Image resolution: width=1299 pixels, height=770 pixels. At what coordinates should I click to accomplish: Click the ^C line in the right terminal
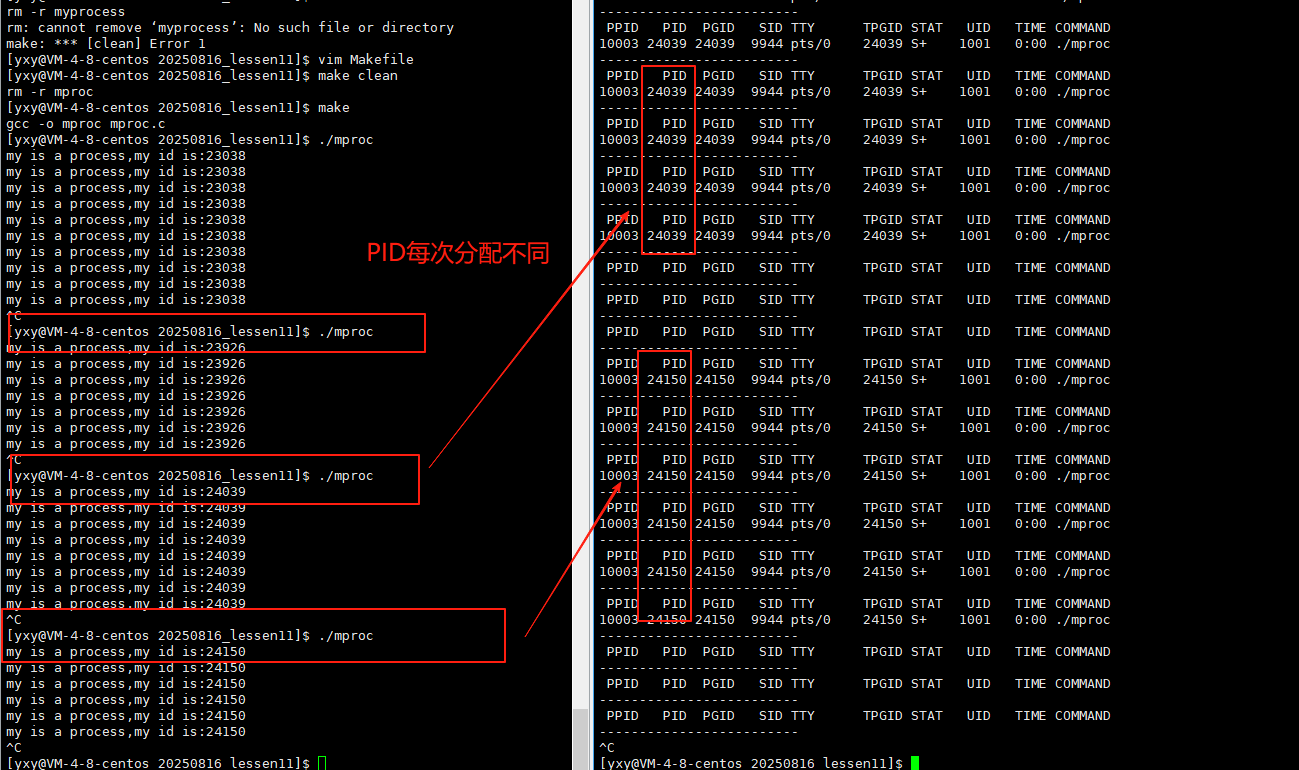606,748
